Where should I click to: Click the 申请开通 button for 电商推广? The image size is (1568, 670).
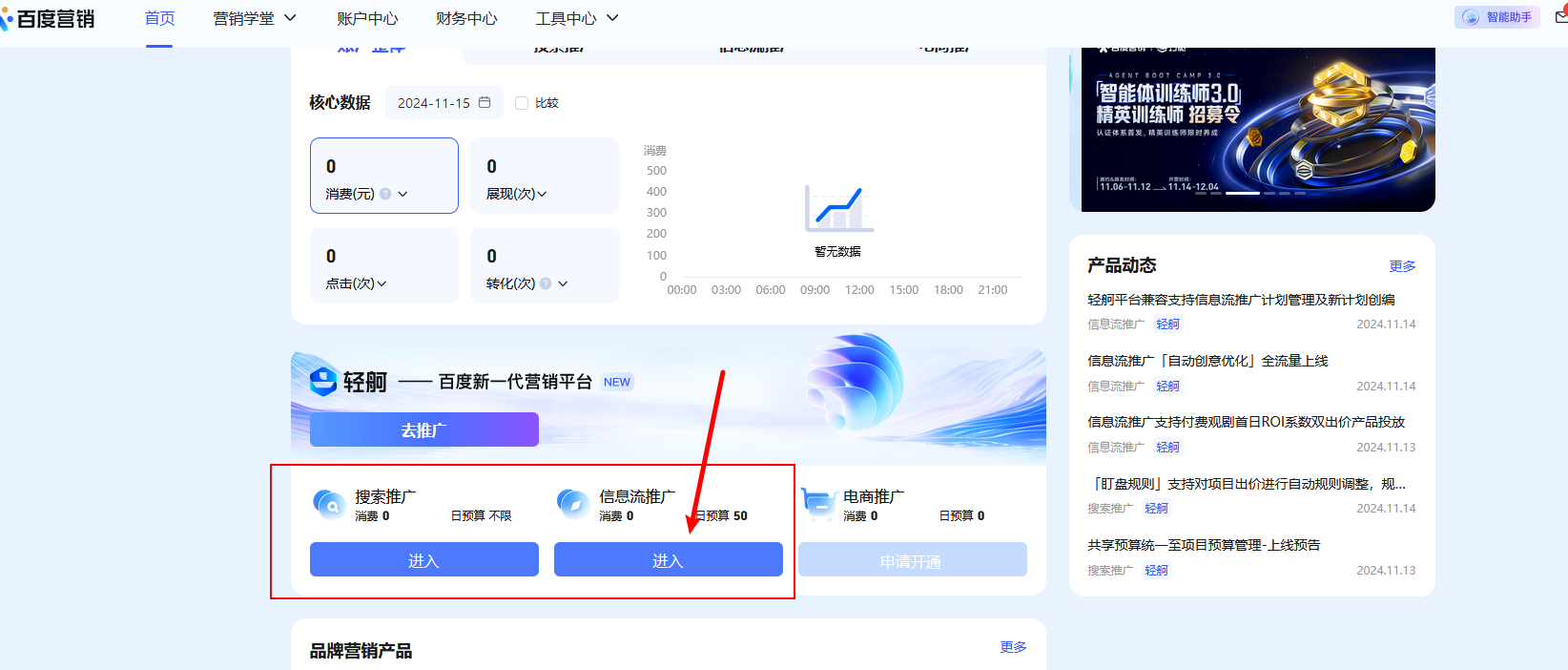tap(913, 559)
